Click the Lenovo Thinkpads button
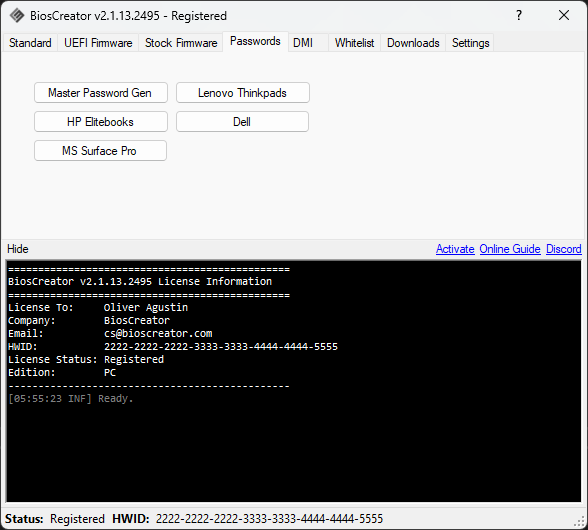The image size is (588, 530). pos(243,93)
